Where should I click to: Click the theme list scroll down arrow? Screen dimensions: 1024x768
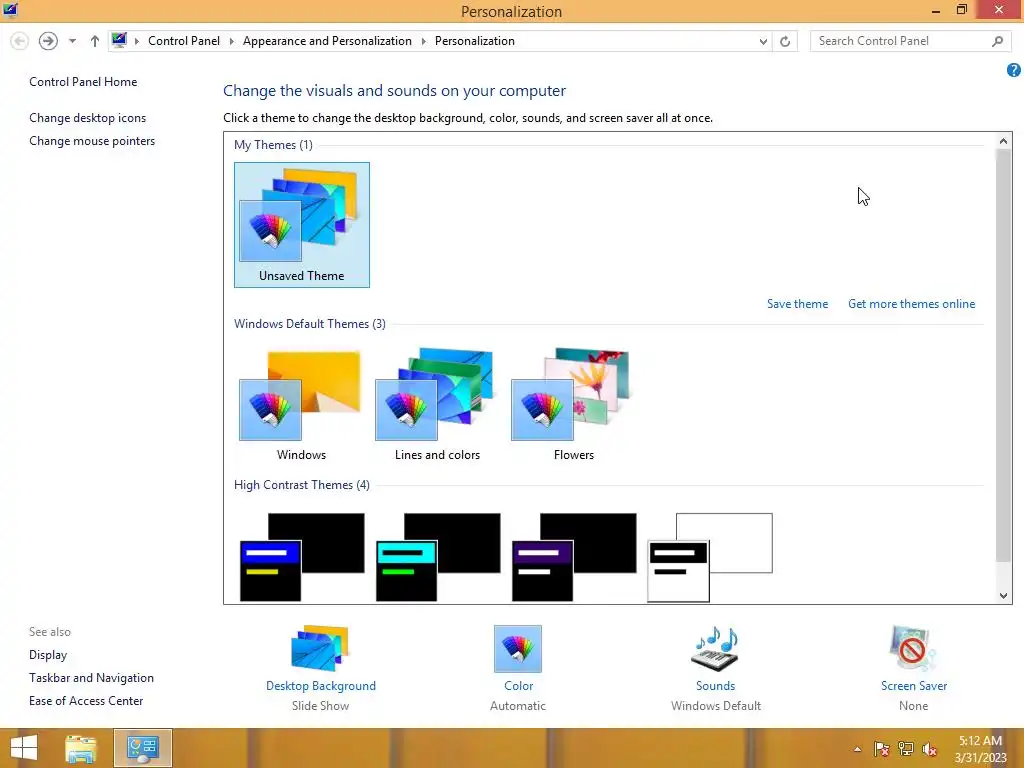(1003, 595)
